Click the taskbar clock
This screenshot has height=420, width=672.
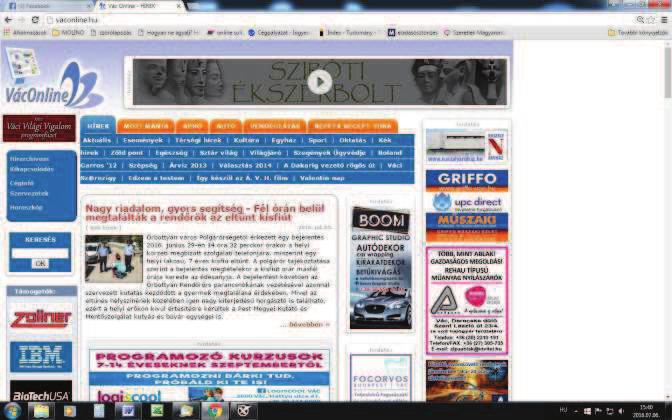point(646,411)
